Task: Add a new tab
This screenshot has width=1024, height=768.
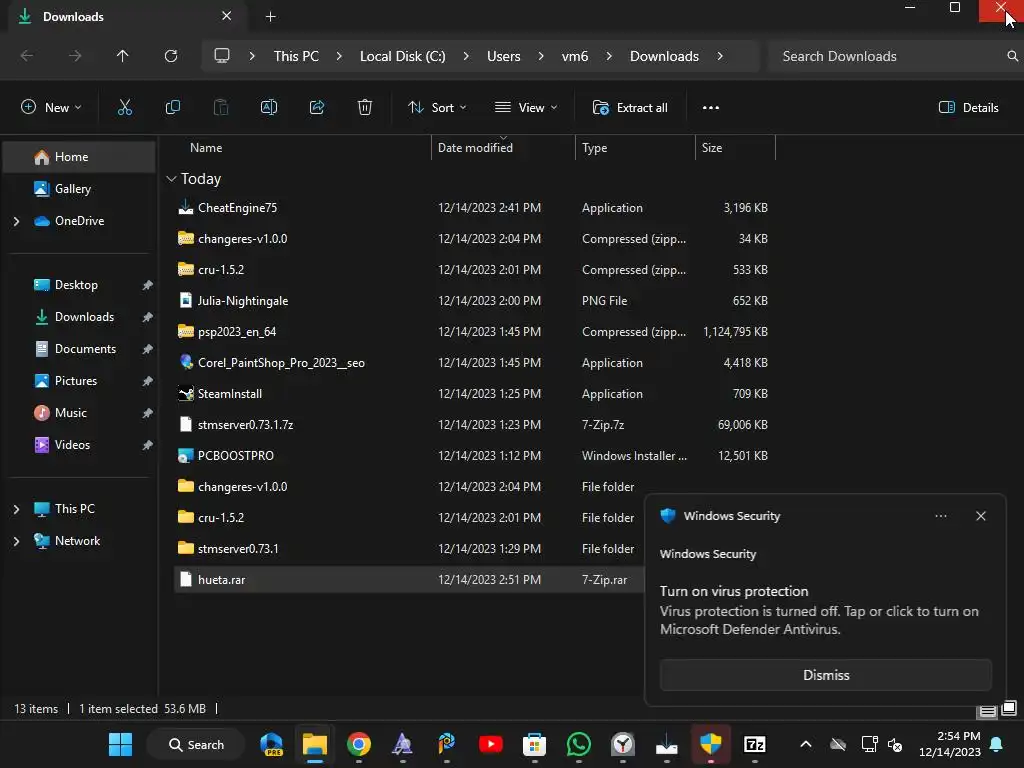Action: pos(270,16)
